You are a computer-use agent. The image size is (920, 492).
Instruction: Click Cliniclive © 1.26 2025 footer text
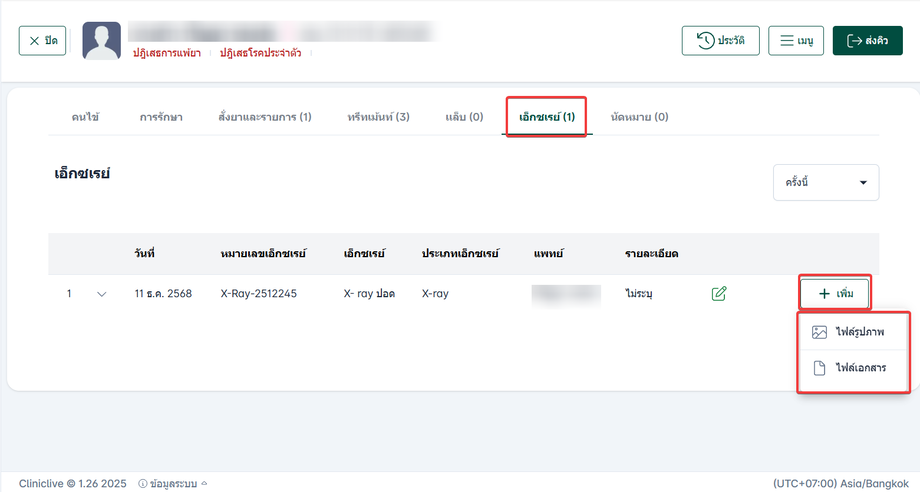coord(73,483)
